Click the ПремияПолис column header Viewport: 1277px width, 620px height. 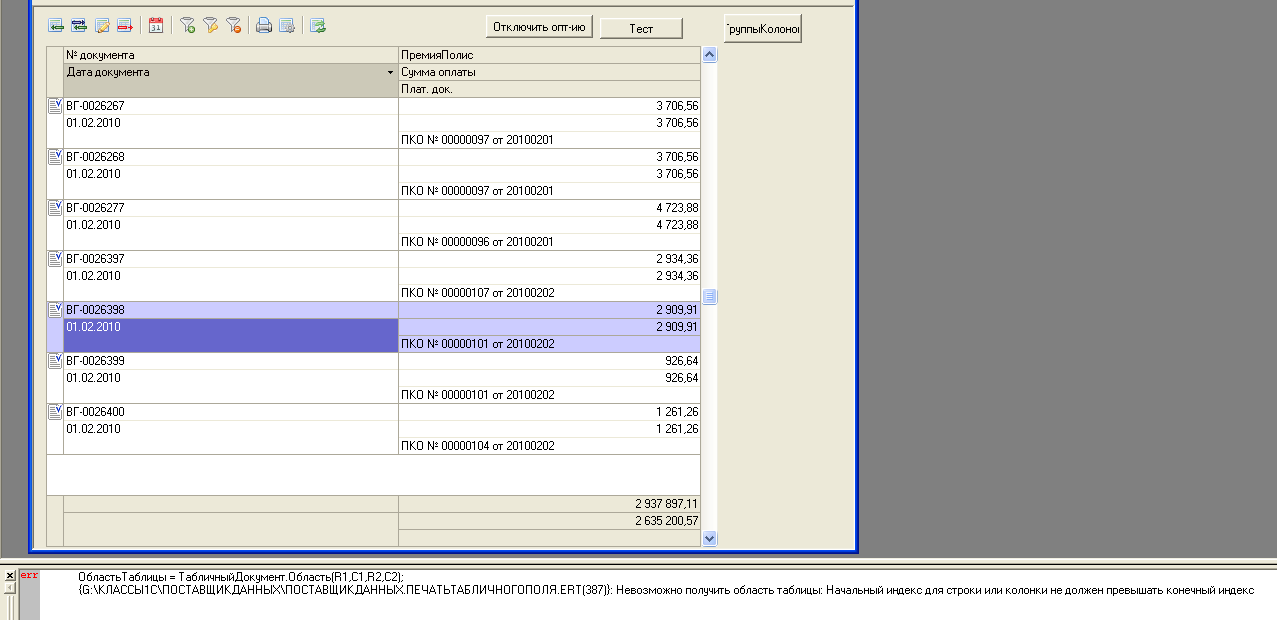tap(548, 55)
